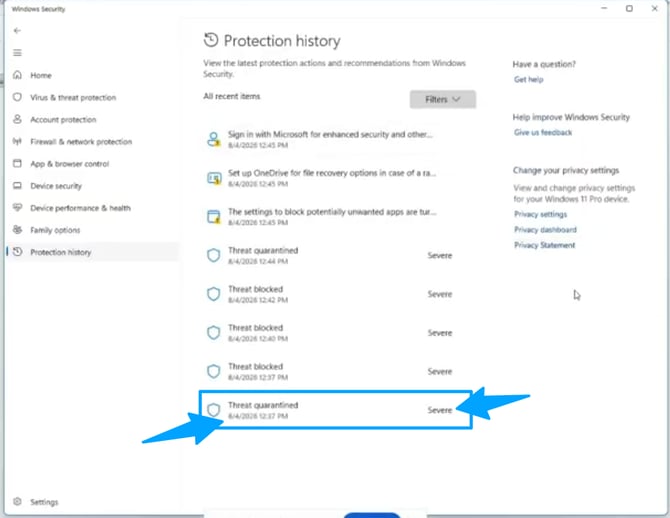
Task: Click the Change your privacy settings heading
Action: click(566, 170)
